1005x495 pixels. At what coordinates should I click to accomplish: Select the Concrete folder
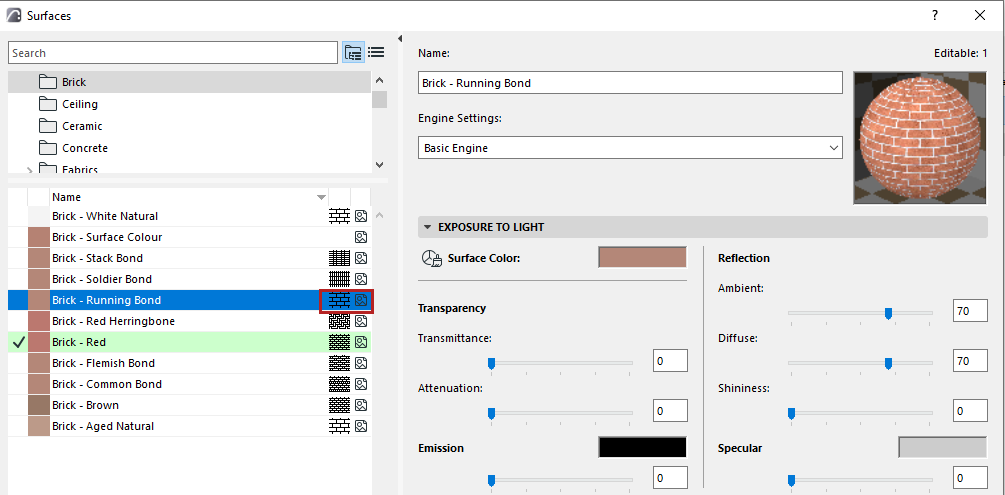pyautogui.click(x=84, y=148)
